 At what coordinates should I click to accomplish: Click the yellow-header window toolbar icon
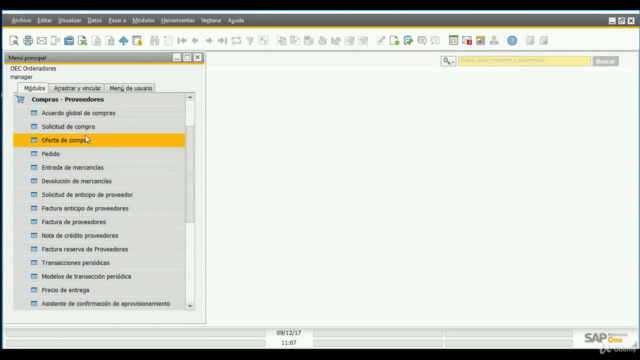(x=480, y=40)
